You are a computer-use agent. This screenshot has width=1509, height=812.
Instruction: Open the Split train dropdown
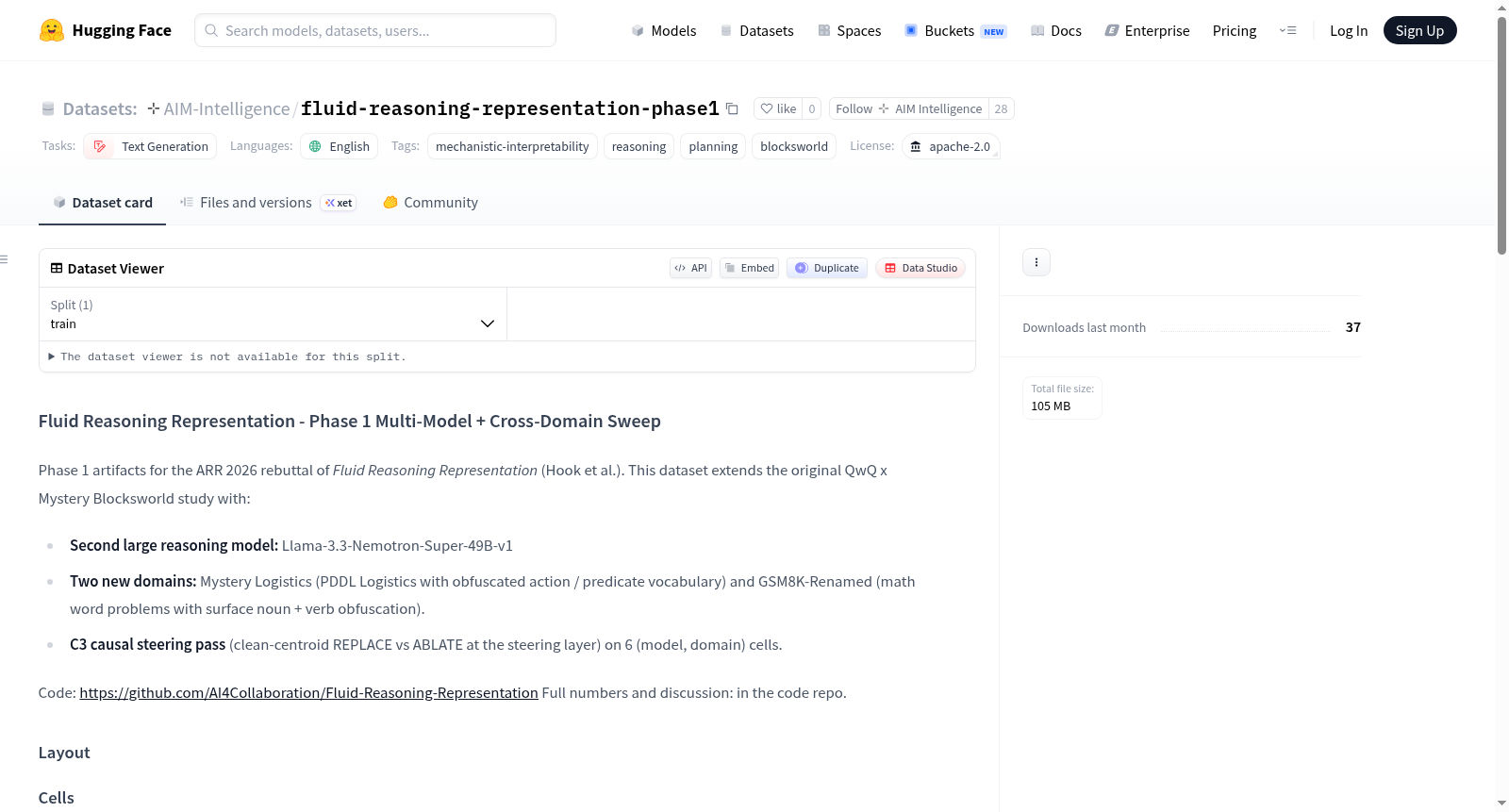(x=273, y=314)
